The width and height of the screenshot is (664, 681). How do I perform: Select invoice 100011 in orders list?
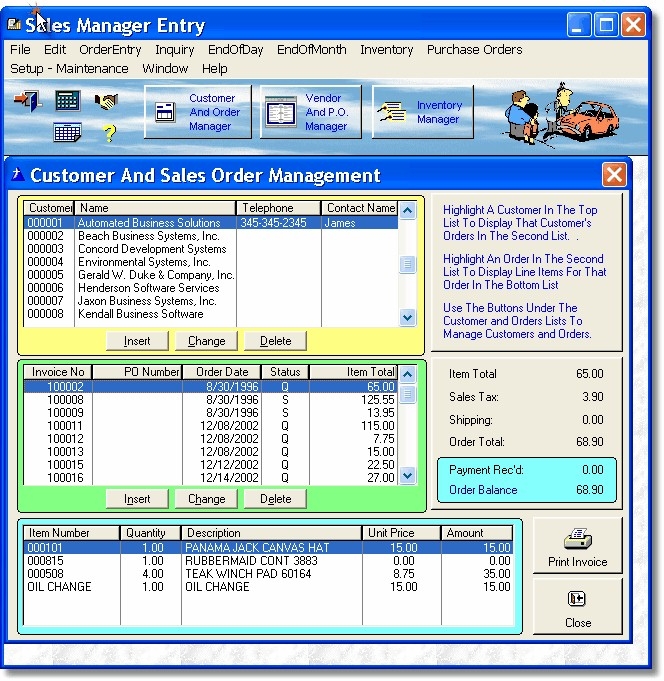coord(211,426)
